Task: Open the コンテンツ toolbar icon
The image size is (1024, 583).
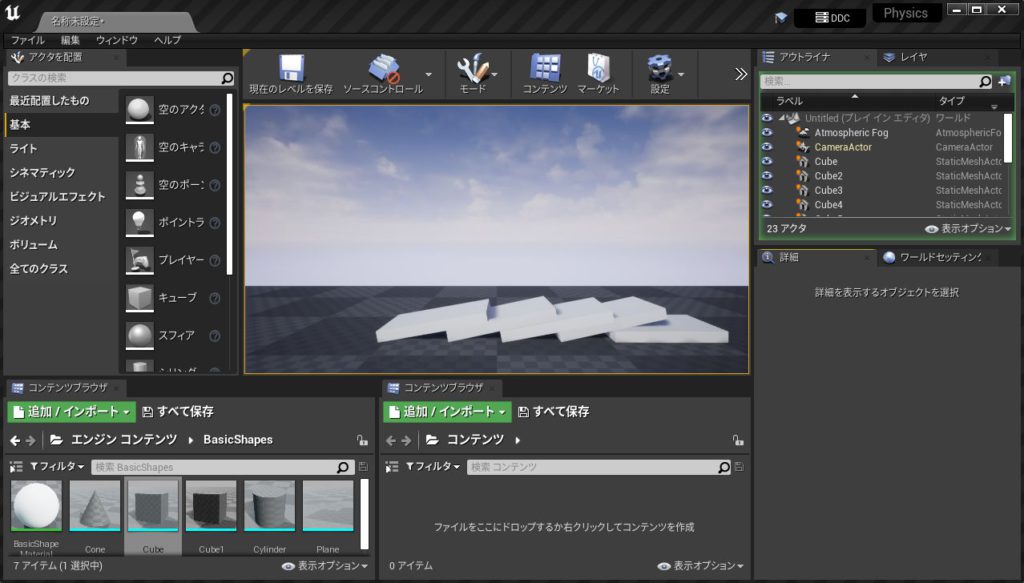Action: pos(545,68)
